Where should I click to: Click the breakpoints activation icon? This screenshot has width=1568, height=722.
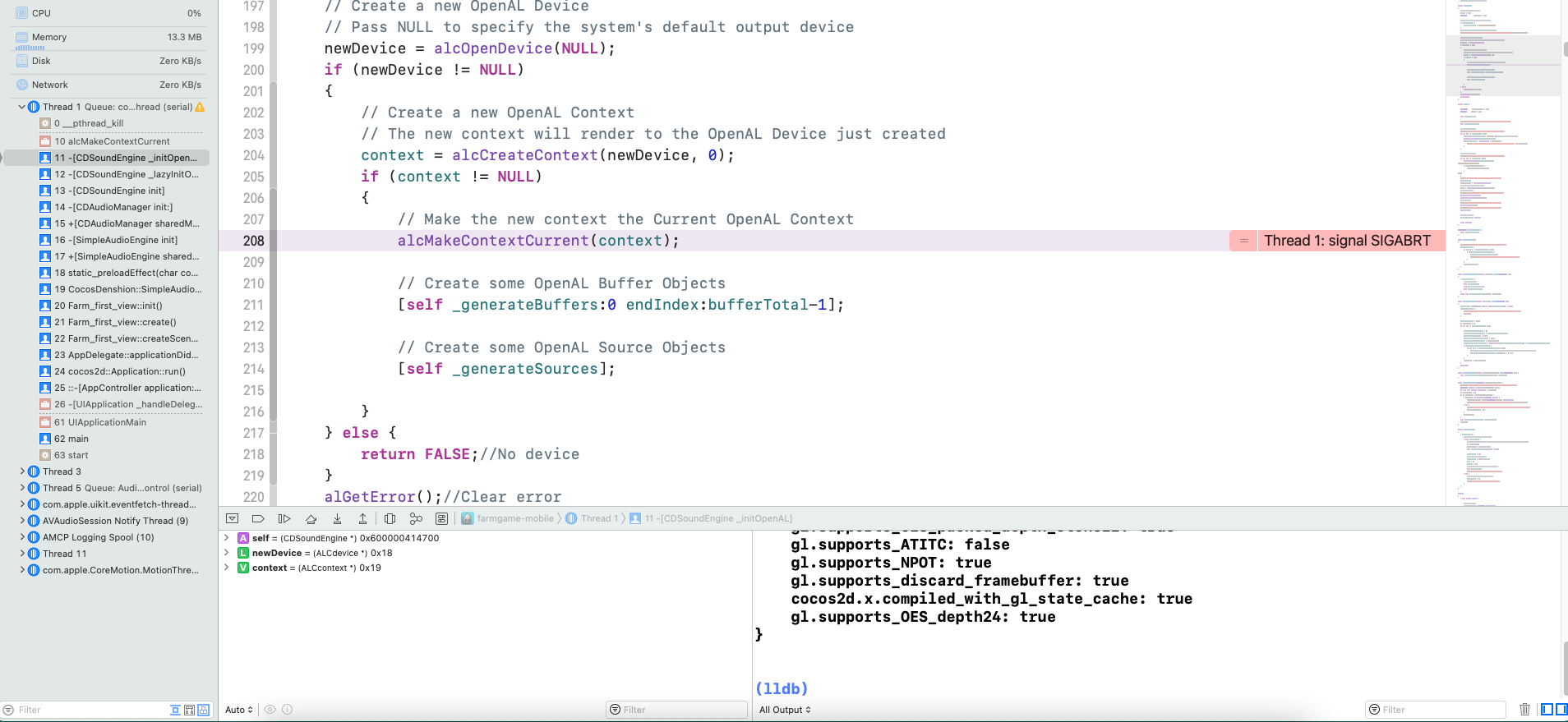click(x=258, y=518)
